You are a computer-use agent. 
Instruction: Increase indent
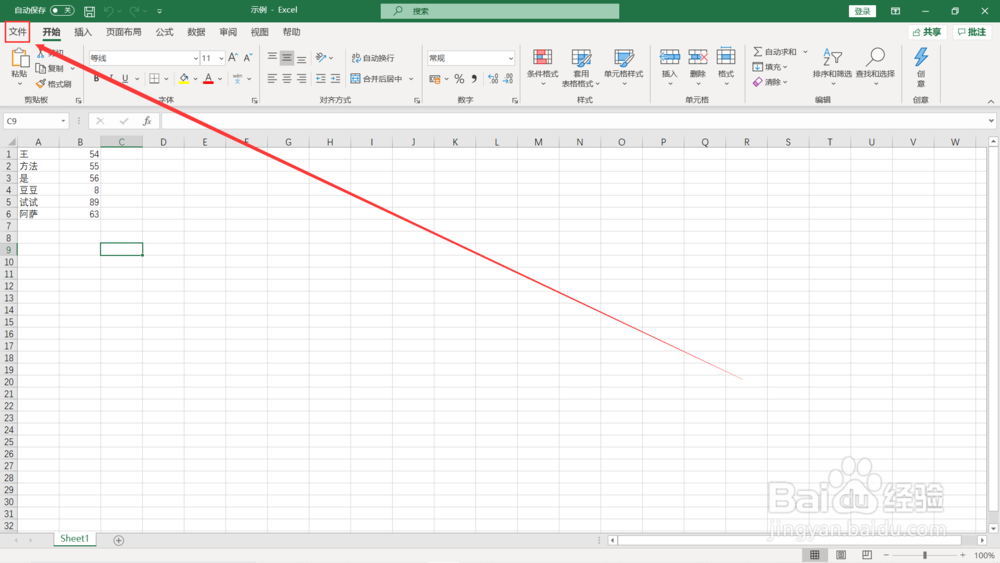[x=335, y=78]
